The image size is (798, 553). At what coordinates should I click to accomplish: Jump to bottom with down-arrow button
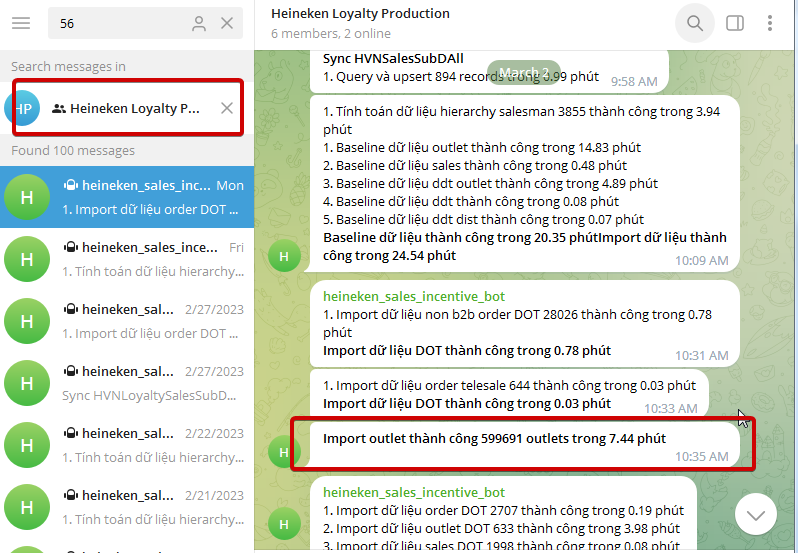[x=756, y=514]
